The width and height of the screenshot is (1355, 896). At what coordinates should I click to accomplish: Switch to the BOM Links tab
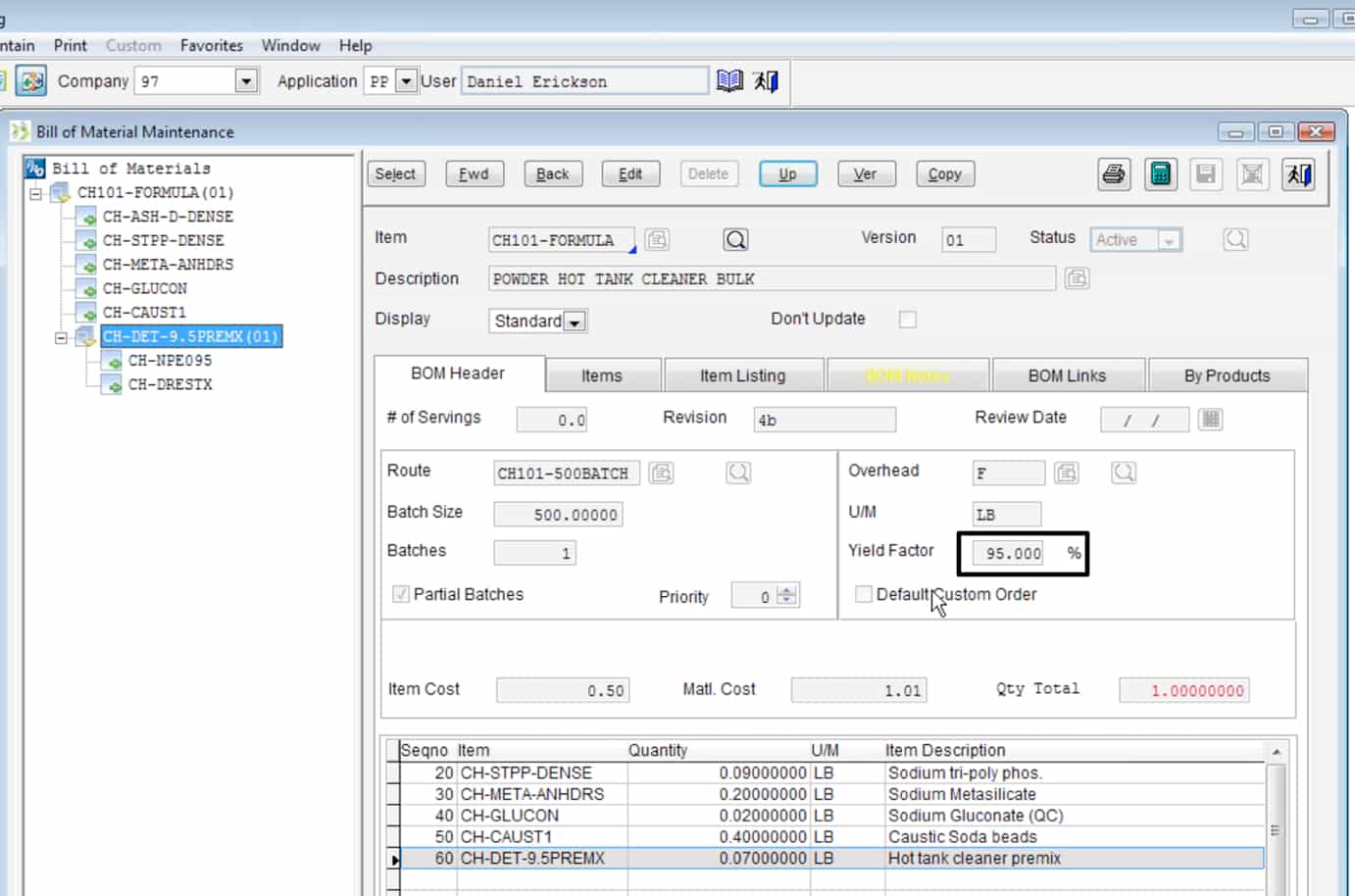tap(1067, 375)
